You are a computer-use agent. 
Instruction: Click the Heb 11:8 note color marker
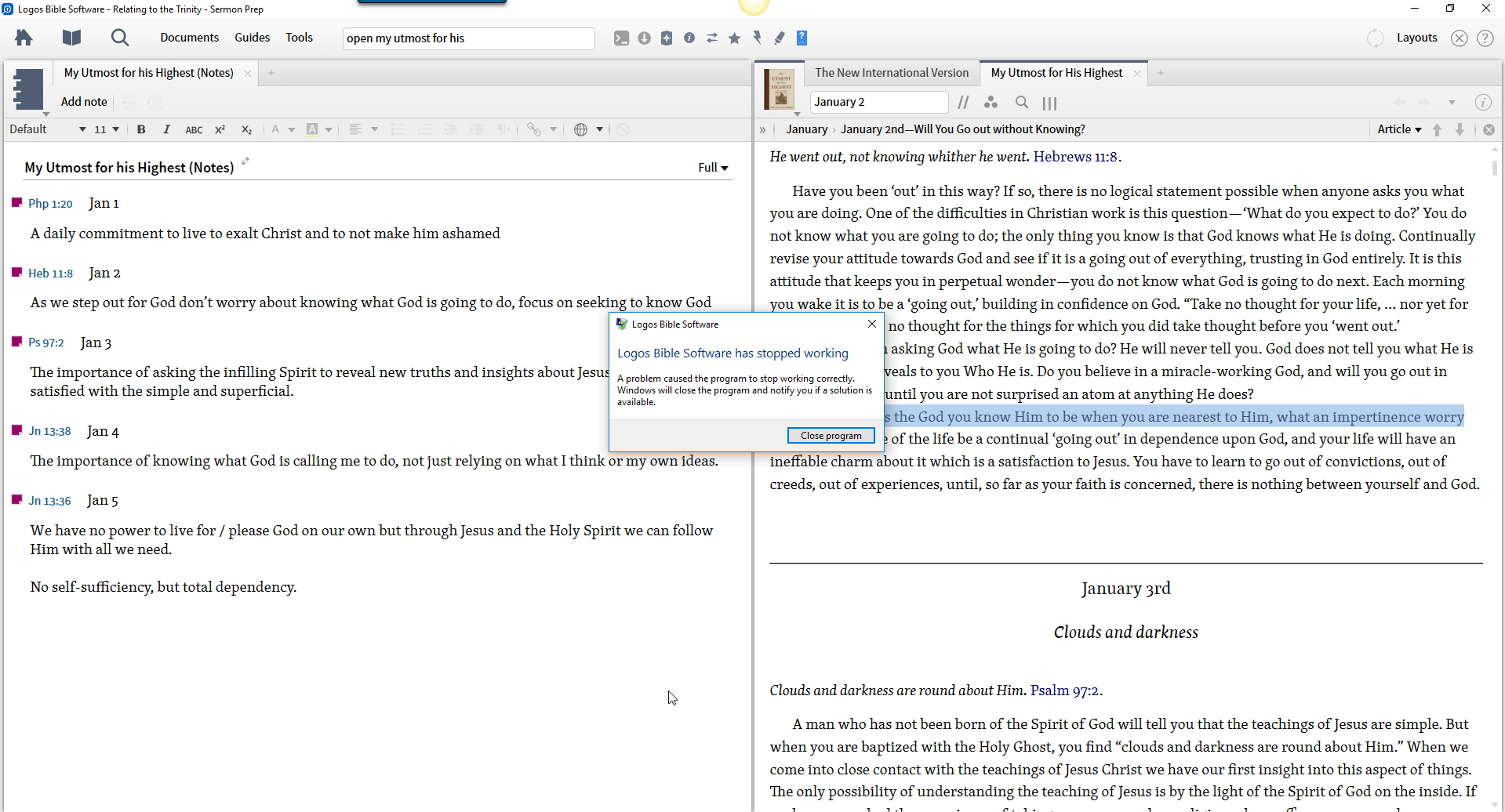(x=16, y=272)
